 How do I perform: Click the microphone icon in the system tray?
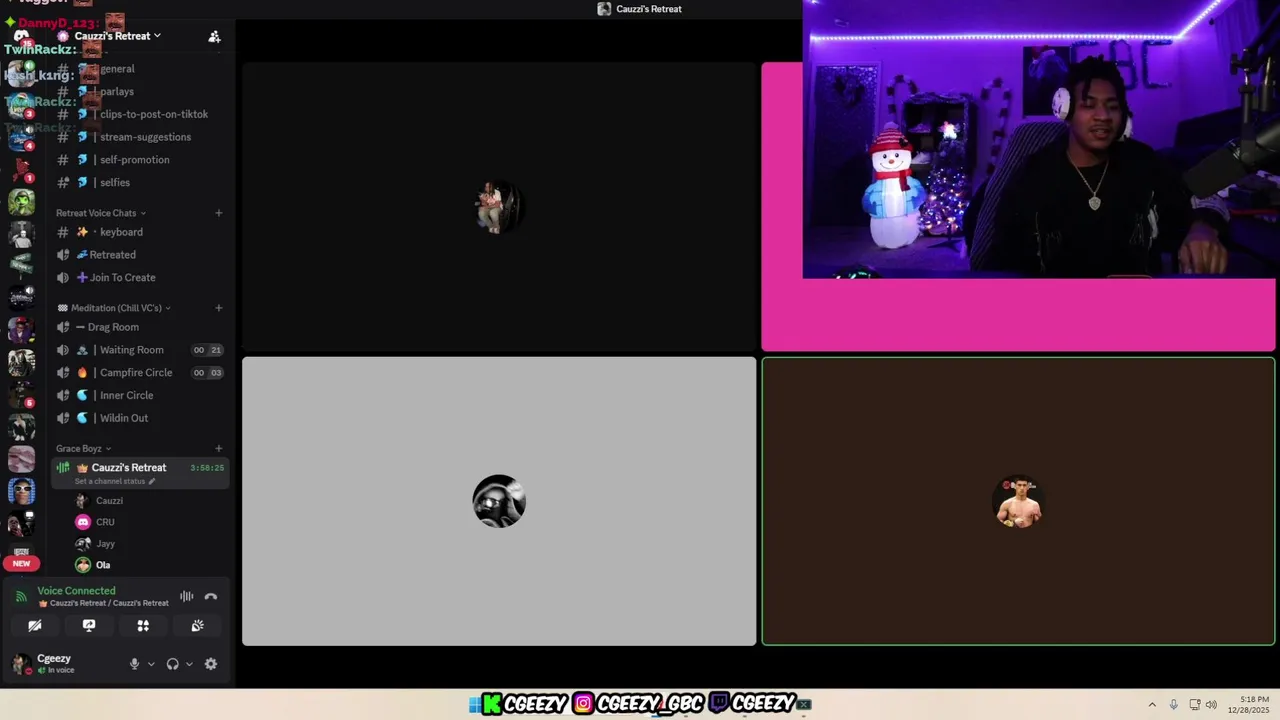(1174, 704)
